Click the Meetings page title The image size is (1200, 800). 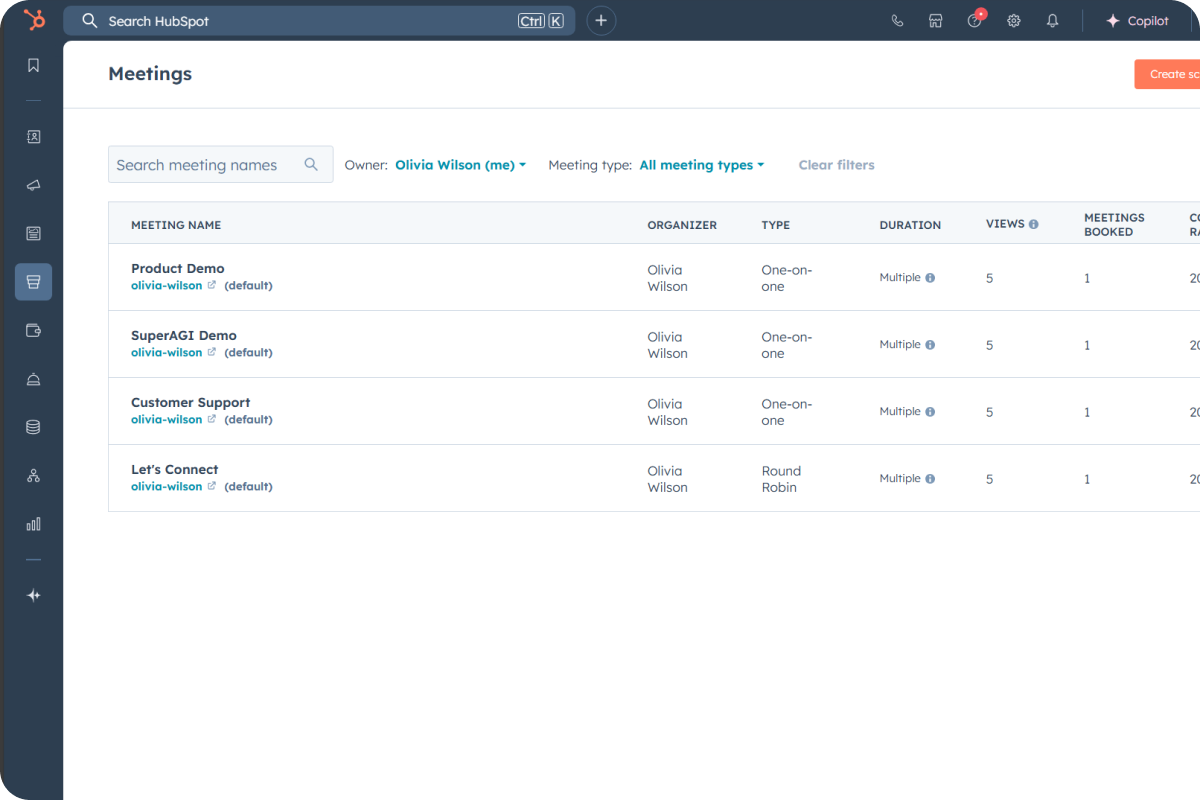point(150,73)
